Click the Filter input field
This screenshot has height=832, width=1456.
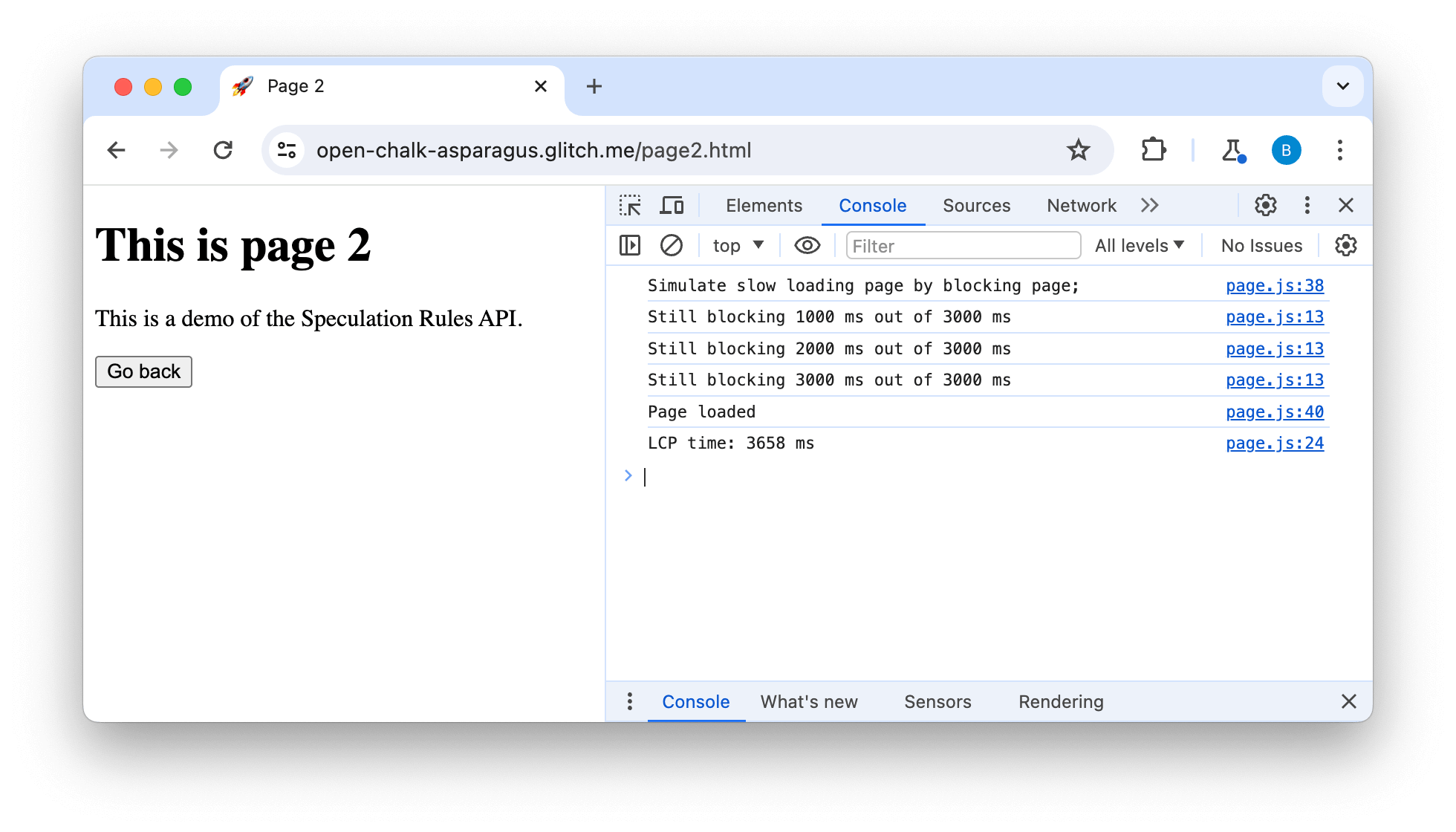click(x=960, y=246)
